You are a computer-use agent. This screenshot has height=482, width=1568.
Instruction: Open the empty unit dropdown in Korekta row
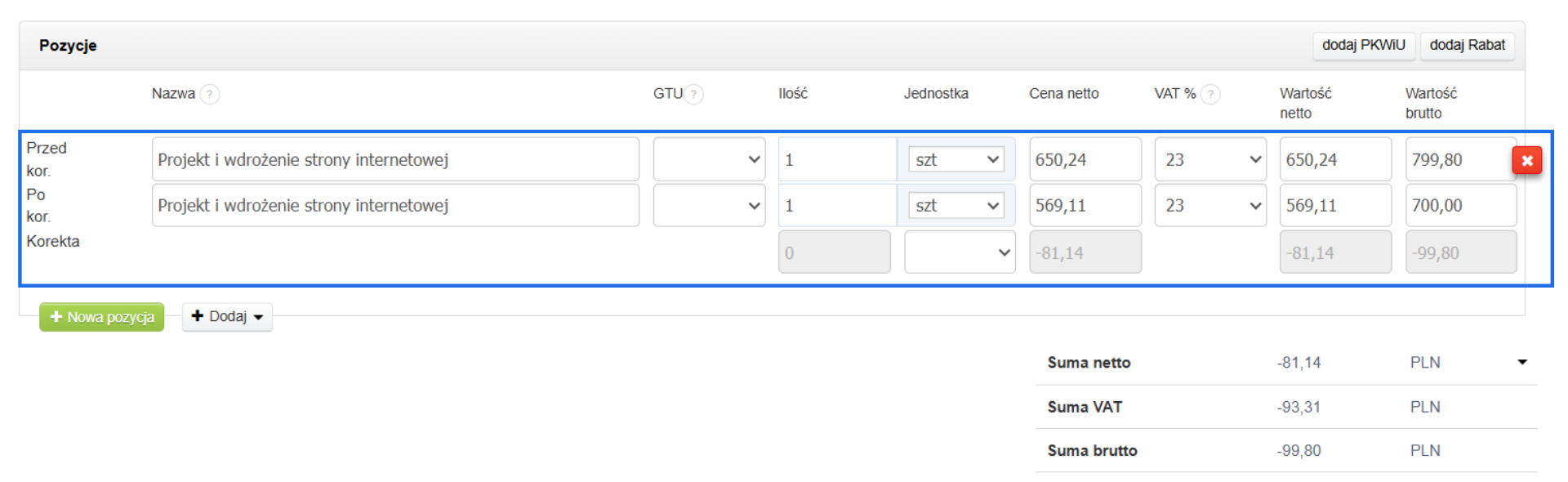click(x=960, y=252)
